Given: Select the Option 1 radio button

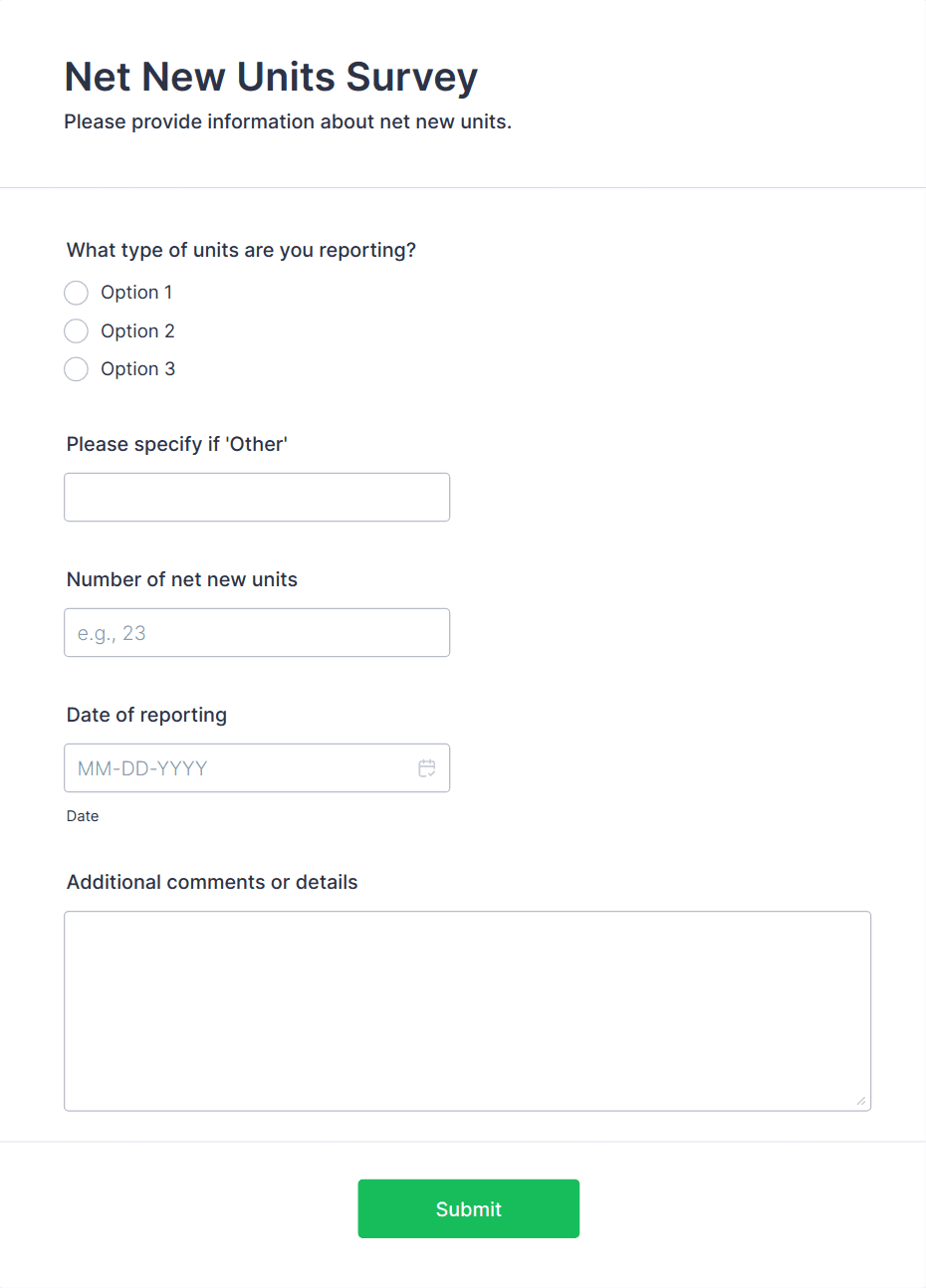Looking at the screenshot, I should (76, 292).
